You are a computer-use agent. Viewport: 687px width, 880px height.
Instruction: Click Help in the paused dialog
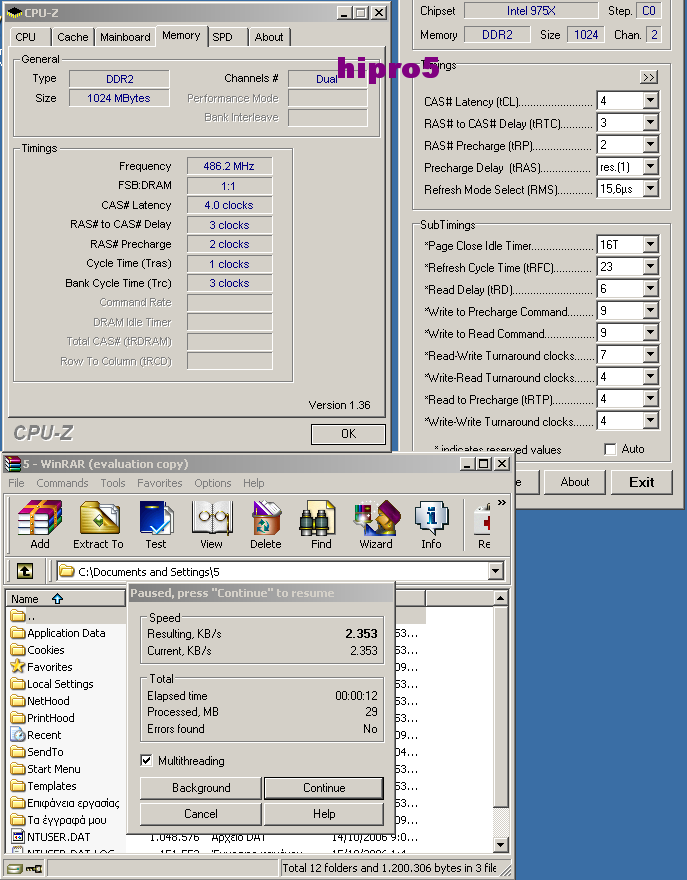coord(324,814)
